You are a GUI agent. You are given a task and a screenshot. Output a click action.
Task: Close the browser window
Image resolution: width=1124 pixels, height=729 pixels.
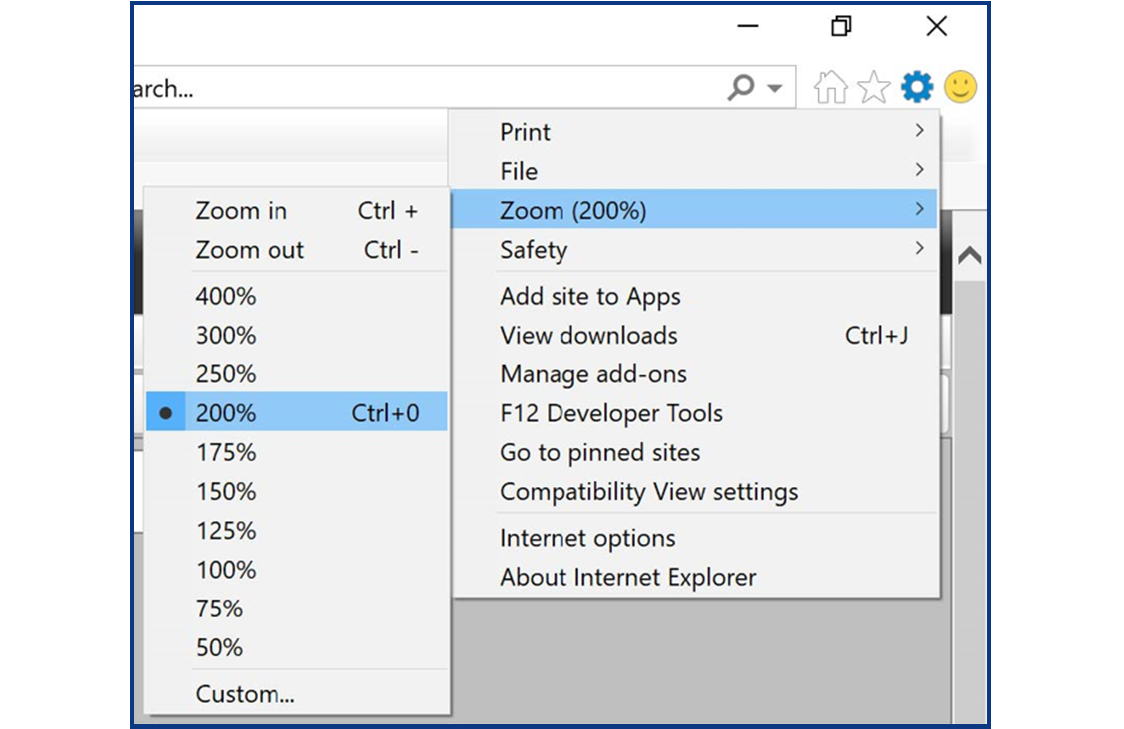click(x=936, y=27)
